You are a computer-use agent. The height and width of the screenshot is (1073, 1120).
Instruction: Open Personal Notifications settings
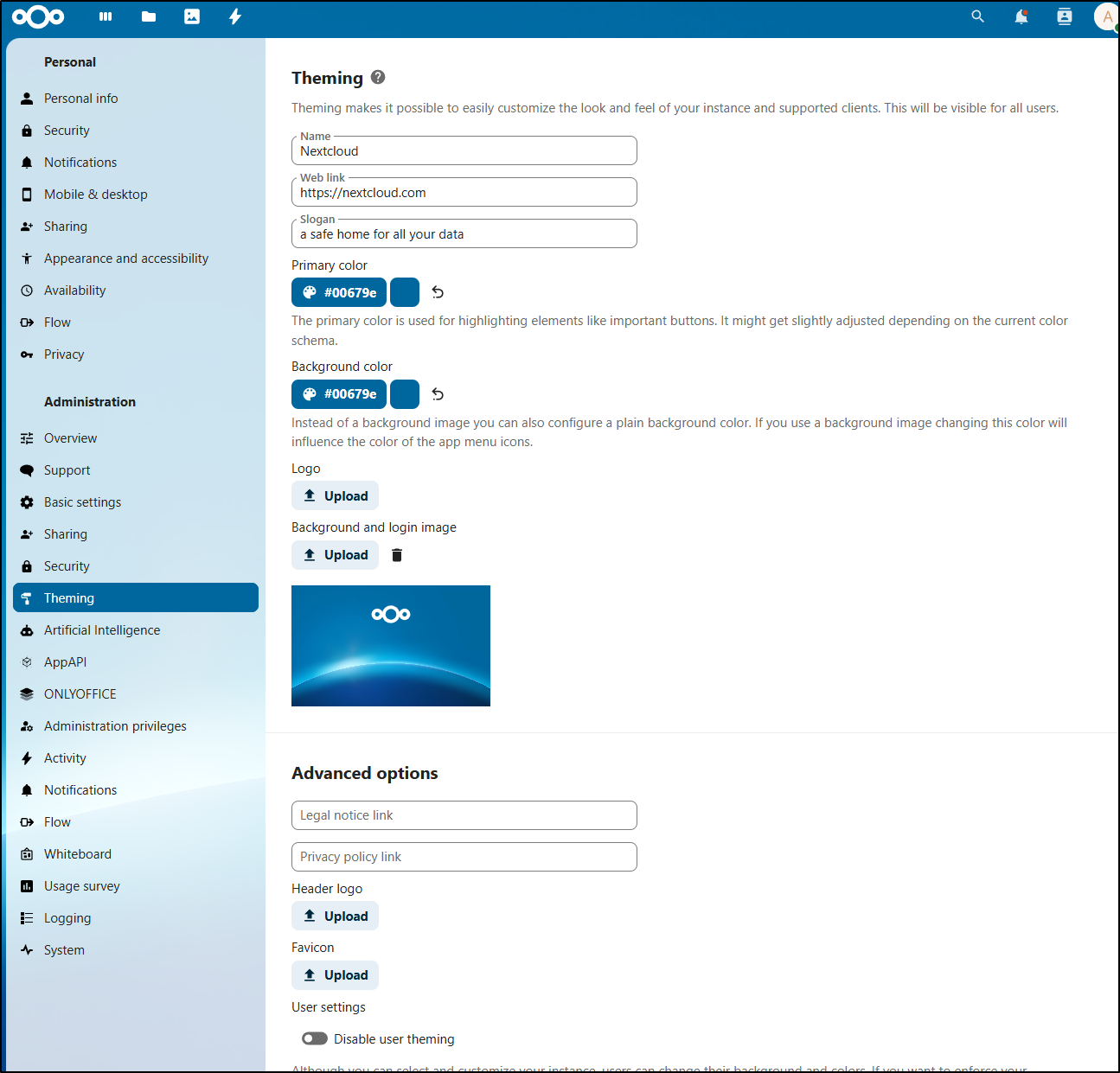(x=136, y=163)
